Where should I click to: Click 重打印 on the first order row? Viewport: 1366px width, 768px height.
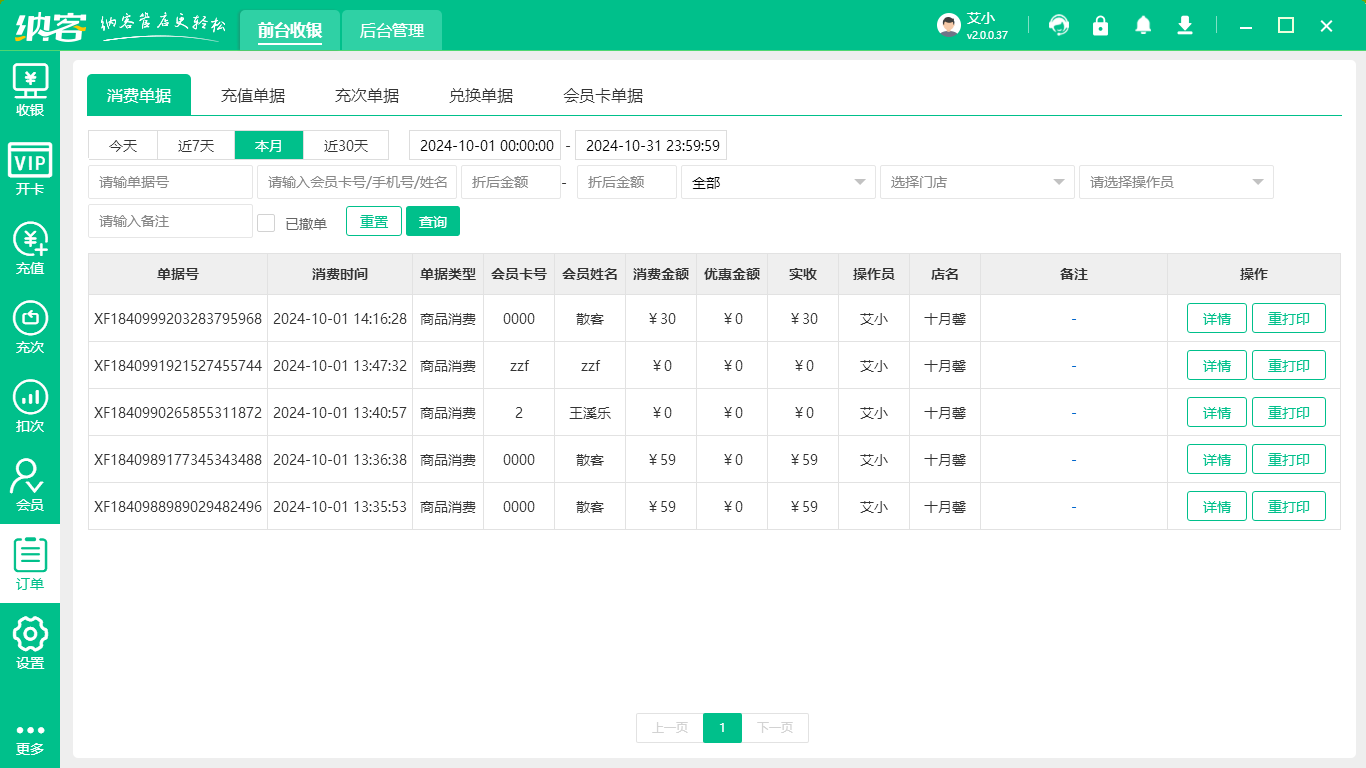coord(1289,318)
